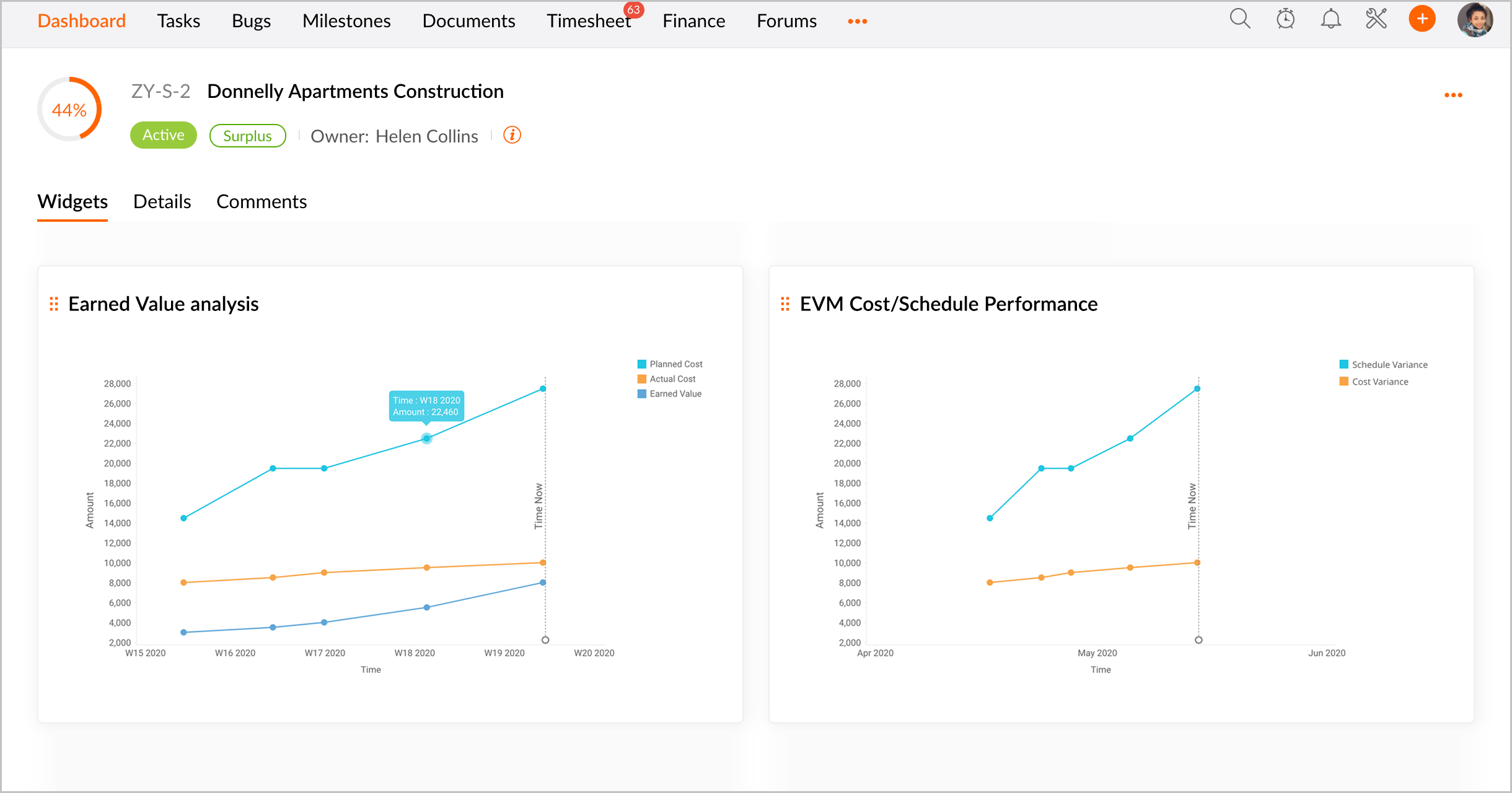Click the 44% progress circle
This screenshot has height=793, width=1512.
coord(69,110)
